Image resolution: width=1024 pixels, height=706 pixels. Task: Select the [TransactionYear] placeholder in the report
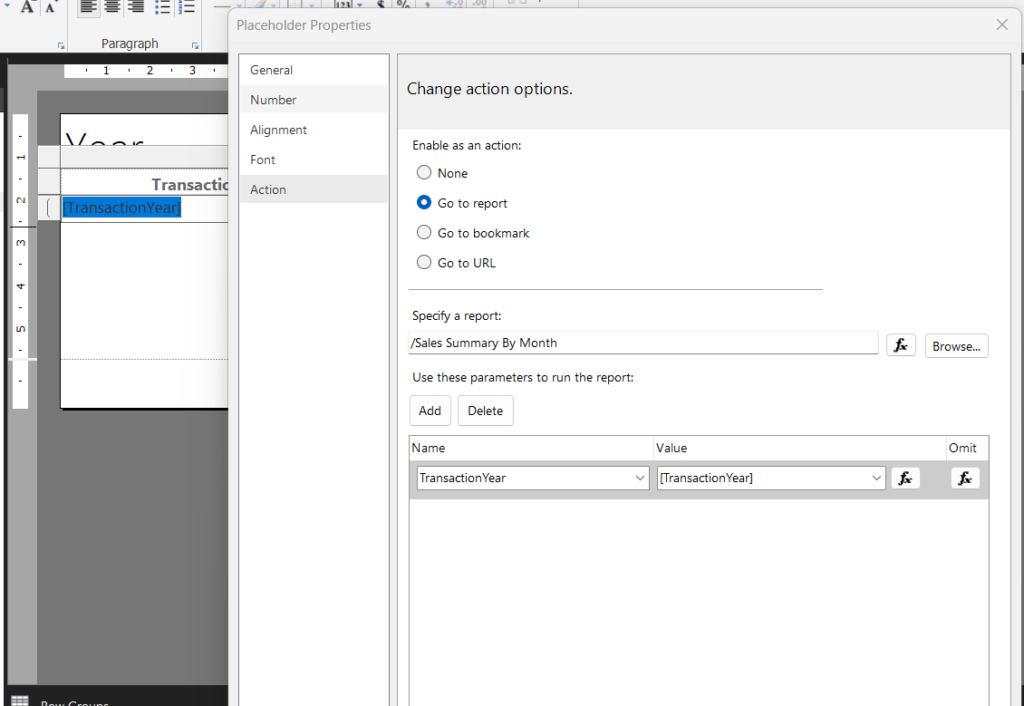pos(121,208)
